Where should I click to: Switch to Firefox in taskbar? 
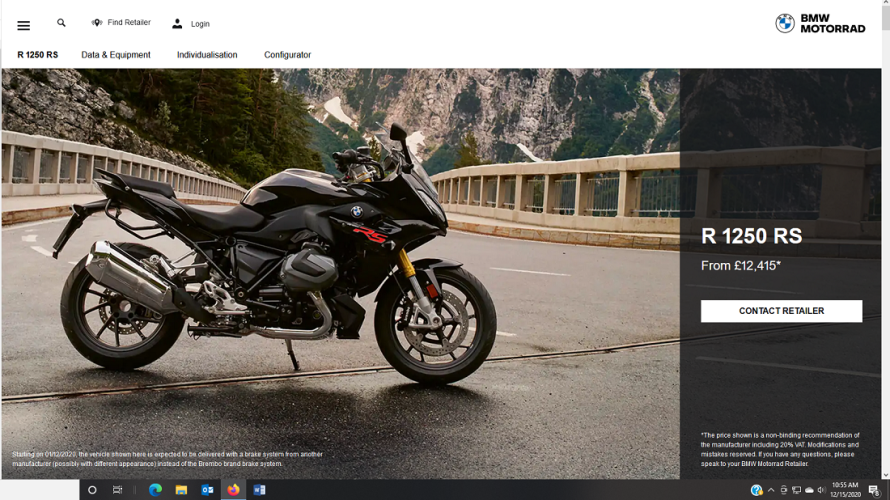(x=233, y=490)
